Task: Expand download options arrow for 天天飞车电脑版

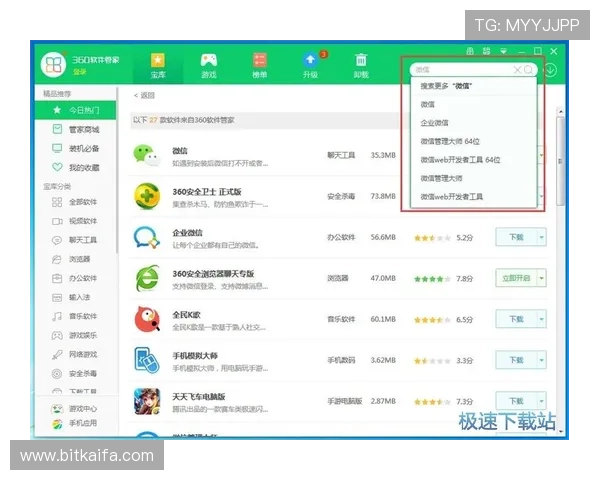Action: 541,401
